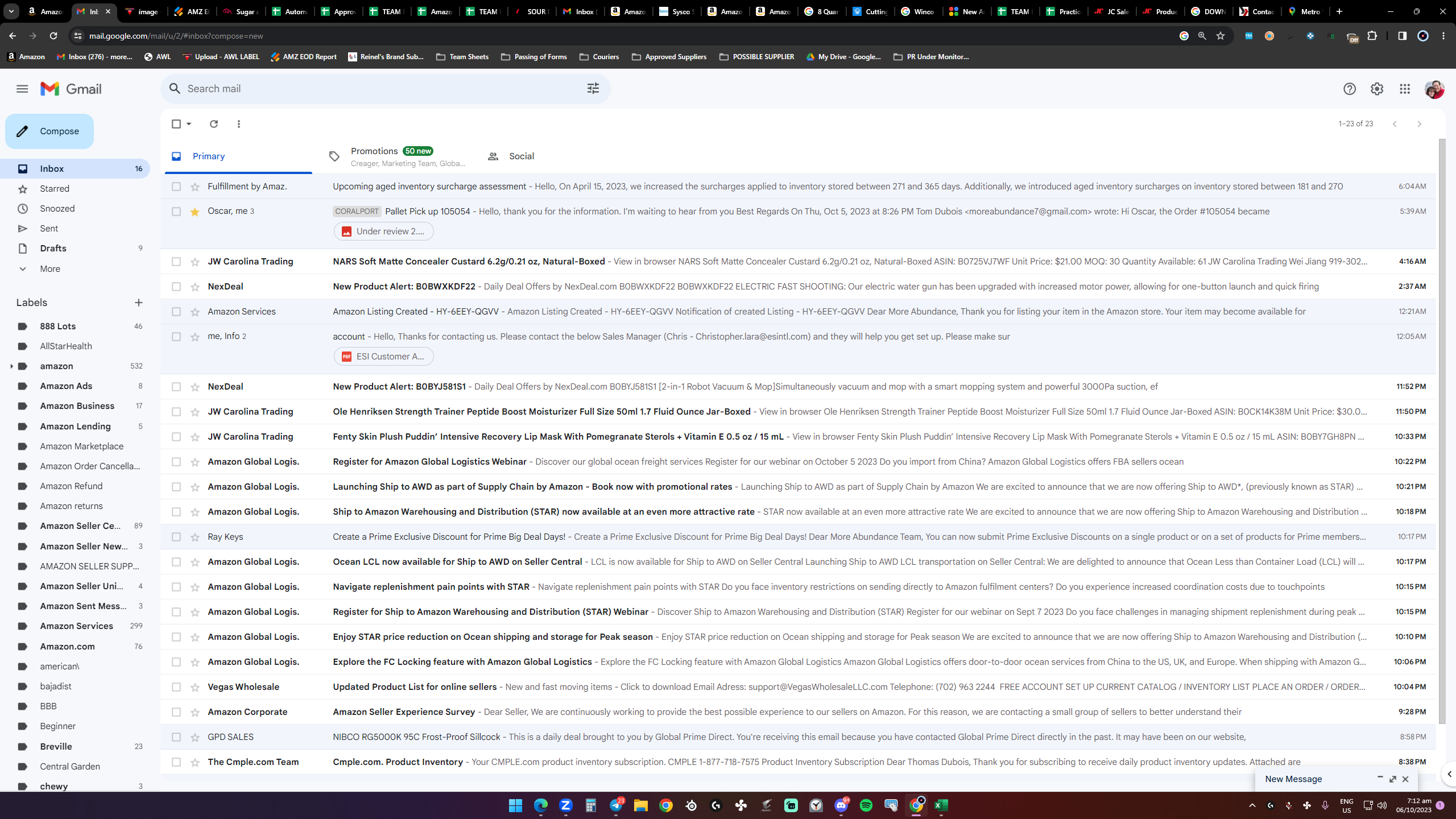Create new label with plus icon

[139, 303]
